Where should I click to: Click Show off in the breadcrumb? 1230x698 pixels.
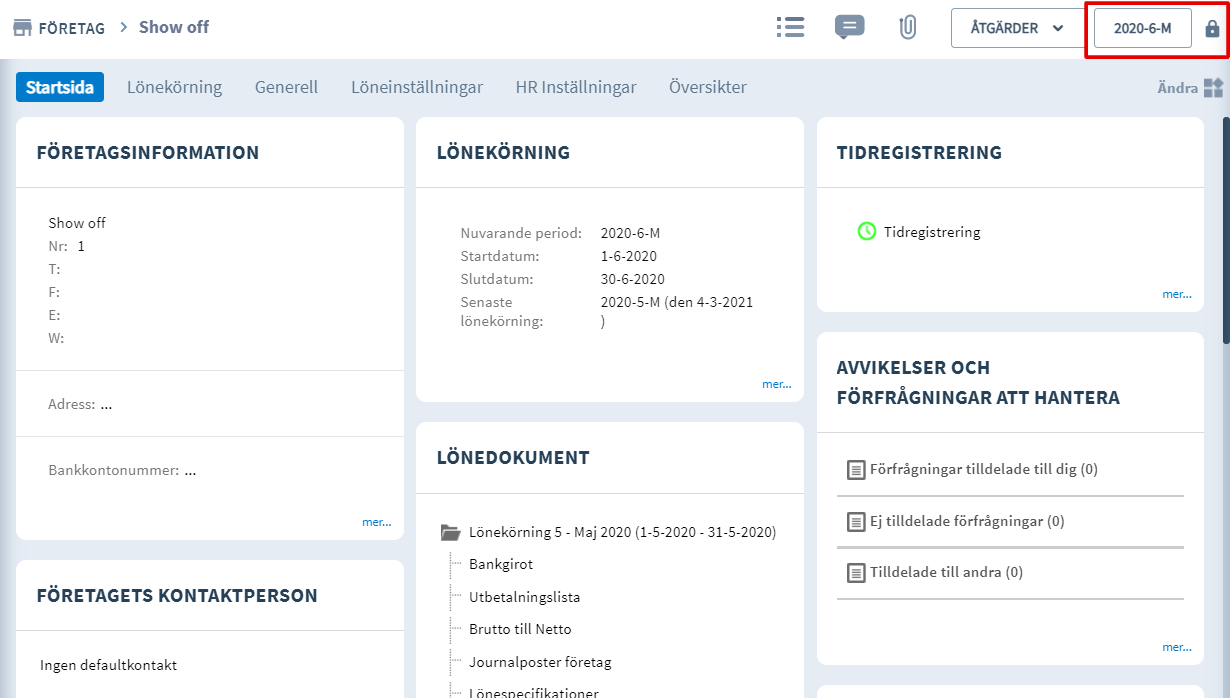(x=174, y=27)
